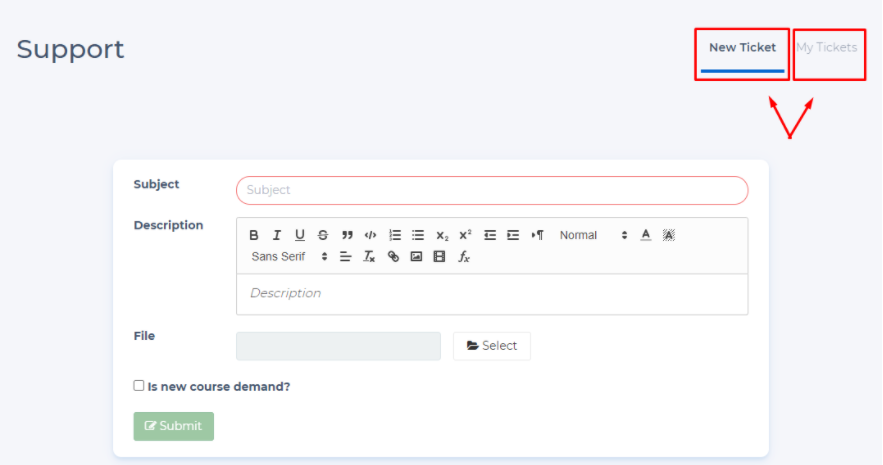Select the New Ticket tab
Screen dimensions: 883x465
[x=742, y=48]
